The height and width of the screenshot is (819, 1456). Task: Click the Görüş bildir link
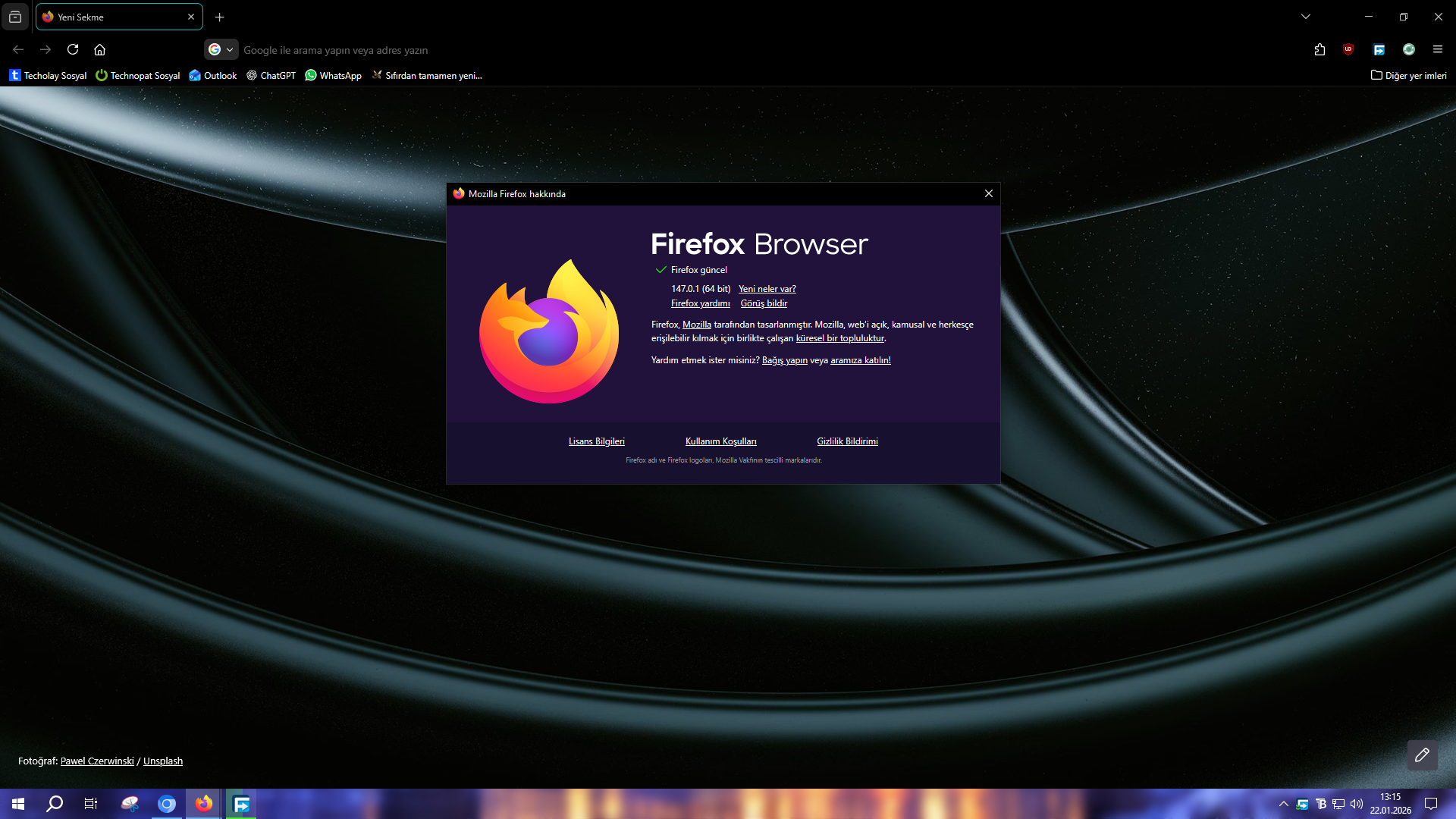pos(764,303)
